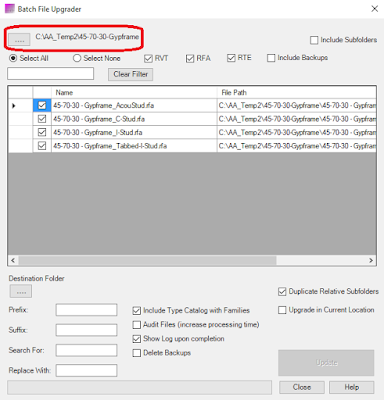
Task: Enable Audit Files checkbox
Action: click(137, 325)
